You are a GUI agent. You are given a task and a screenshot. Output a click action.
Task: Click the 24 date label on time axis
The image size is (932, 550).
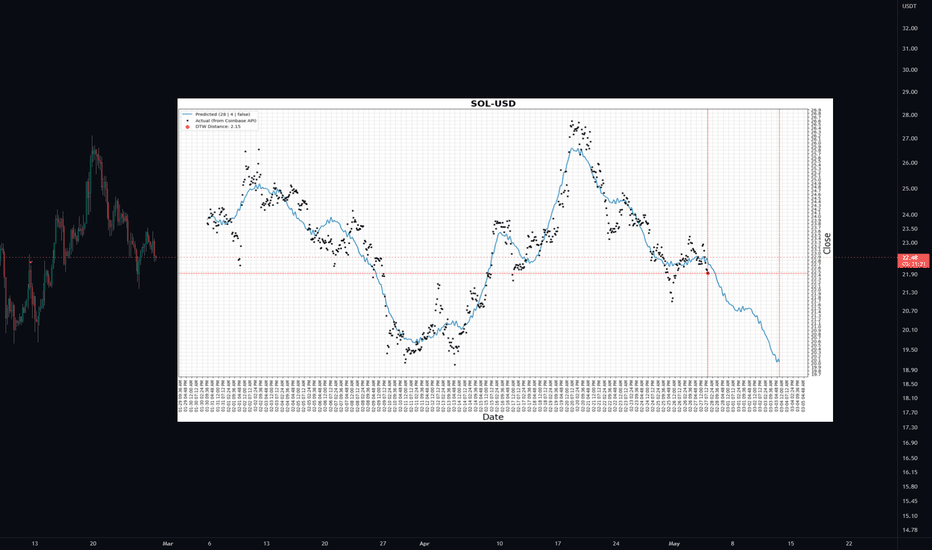click(616, 543)
